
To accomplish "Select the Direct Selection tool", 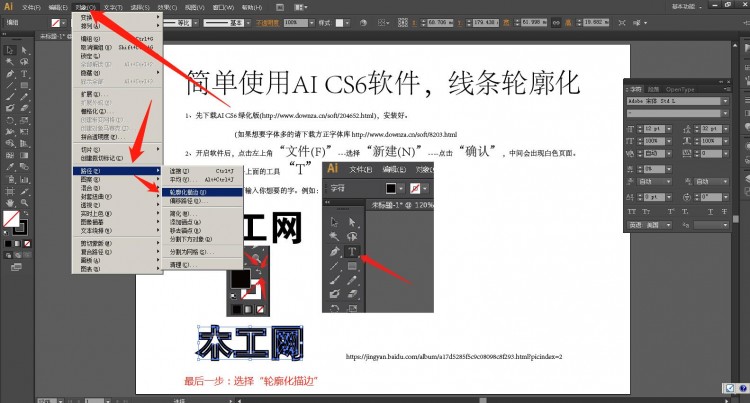I will [24, 50].
